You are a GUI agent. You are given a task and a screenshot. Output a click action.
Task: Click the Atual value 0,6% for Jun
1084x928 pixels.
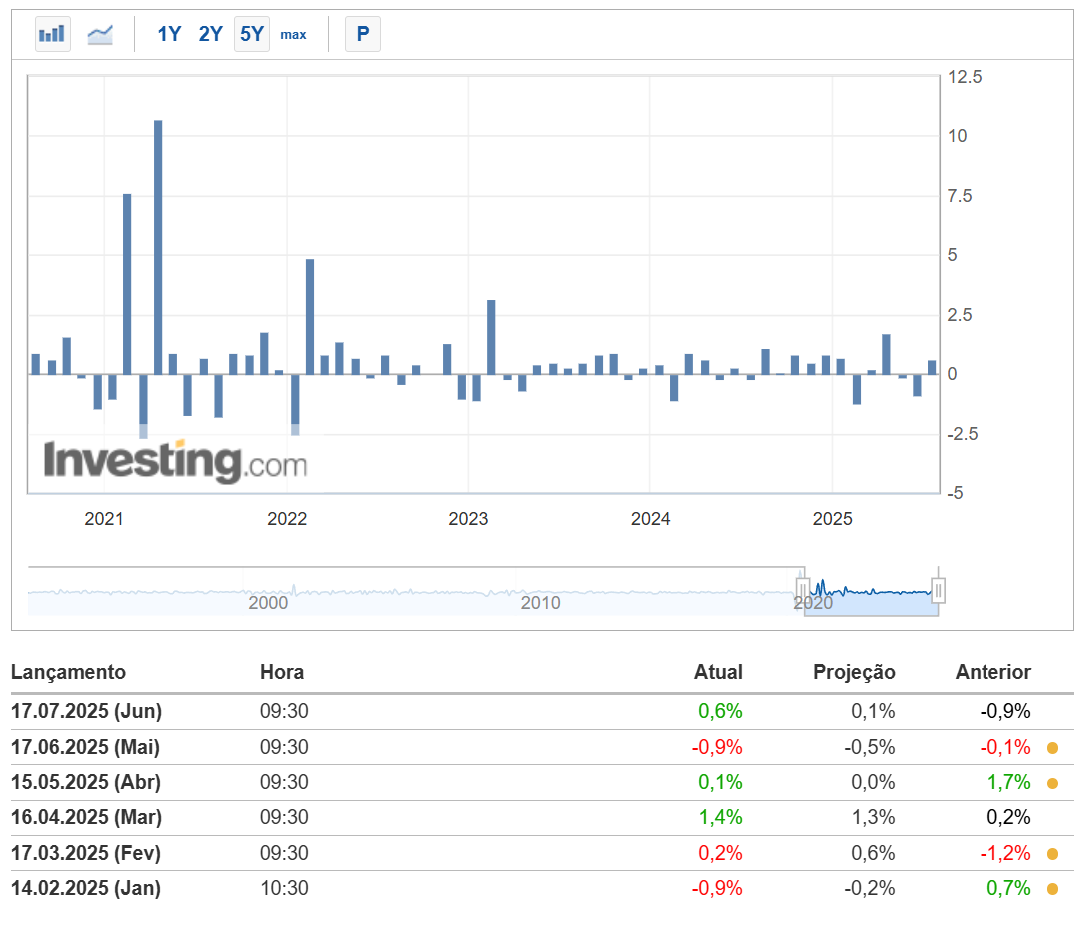(720, 712)
